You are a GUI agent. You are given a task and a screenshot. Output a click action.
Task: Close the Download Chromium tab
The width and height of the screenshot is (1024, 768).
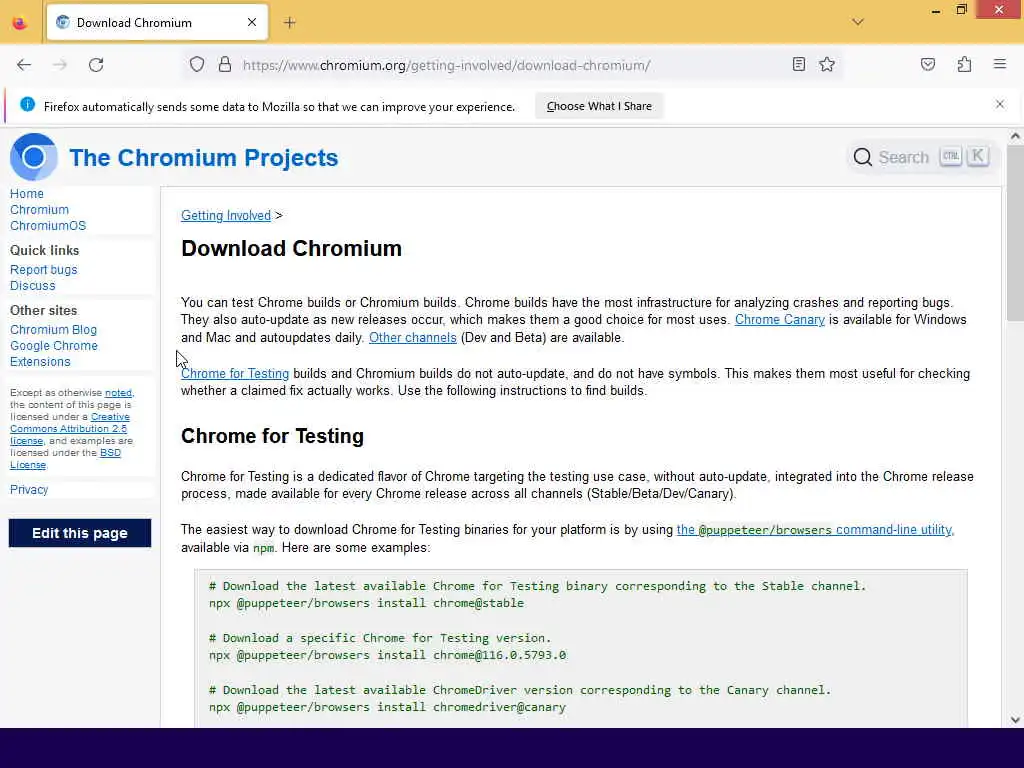pyautogui.click(x=252, y=22)
